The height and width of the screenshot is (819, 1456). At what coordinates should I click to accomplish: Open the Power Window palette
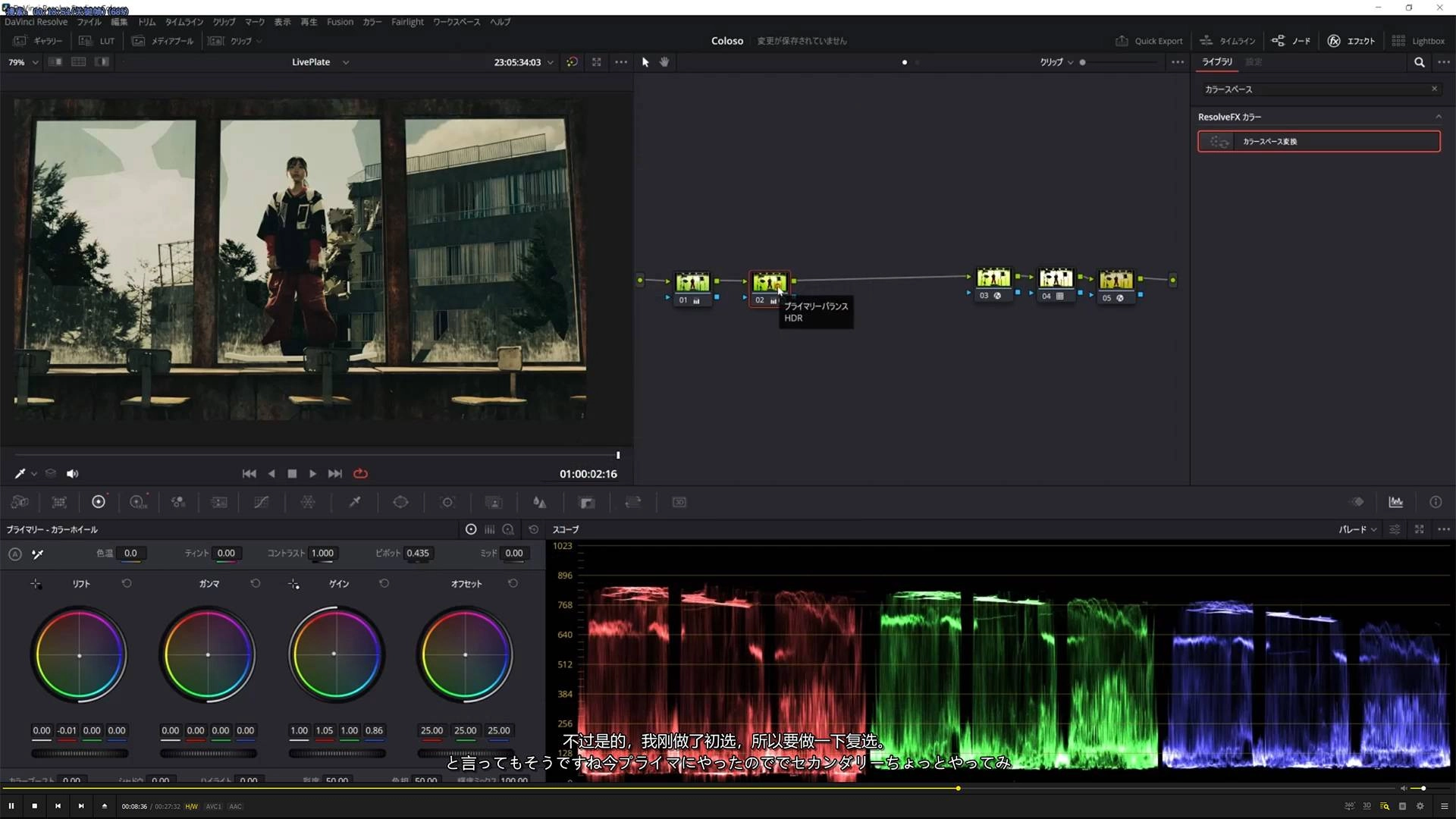[x=400, y=502]
